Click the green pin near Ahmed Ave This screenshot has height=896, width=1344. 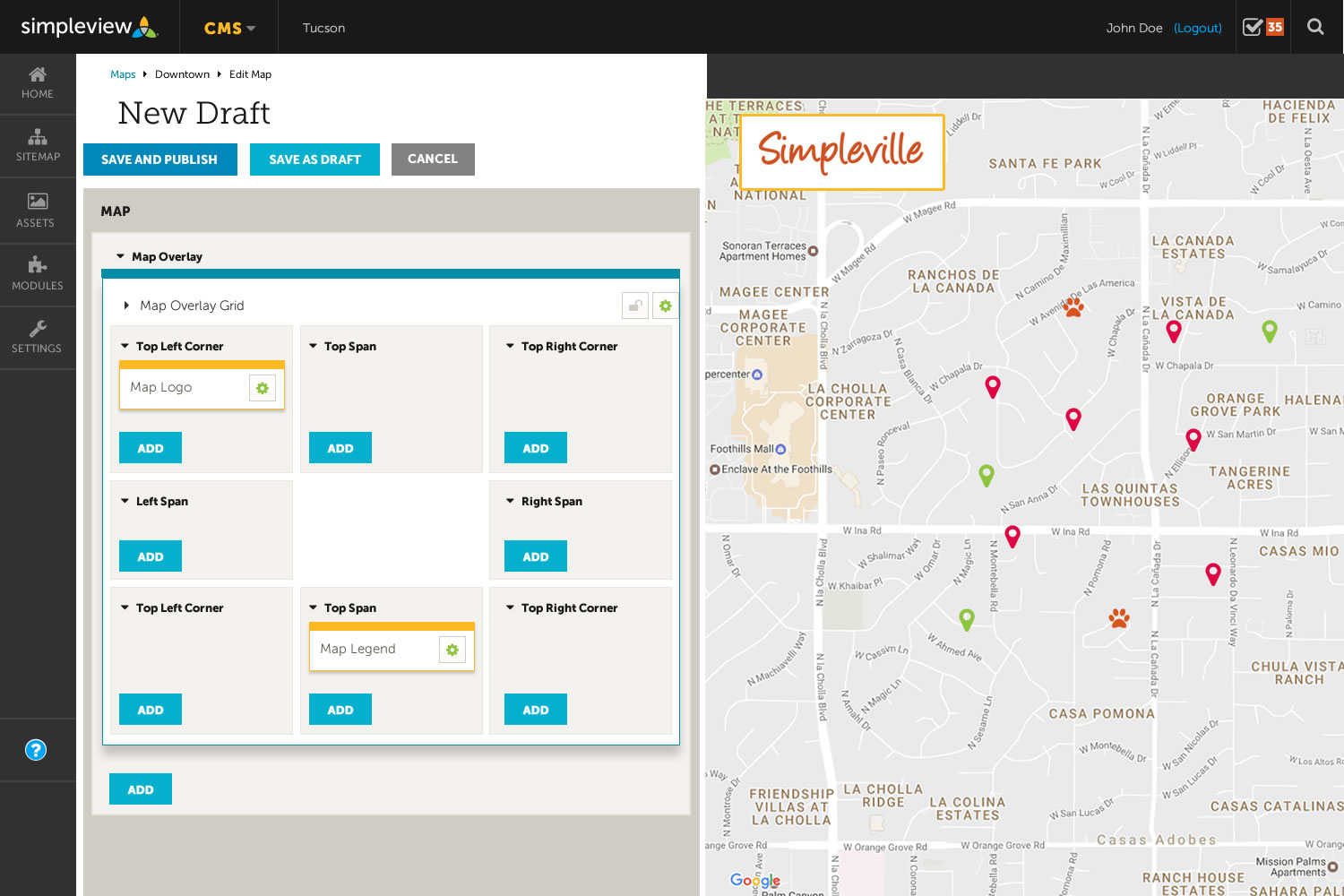(967, 619)
